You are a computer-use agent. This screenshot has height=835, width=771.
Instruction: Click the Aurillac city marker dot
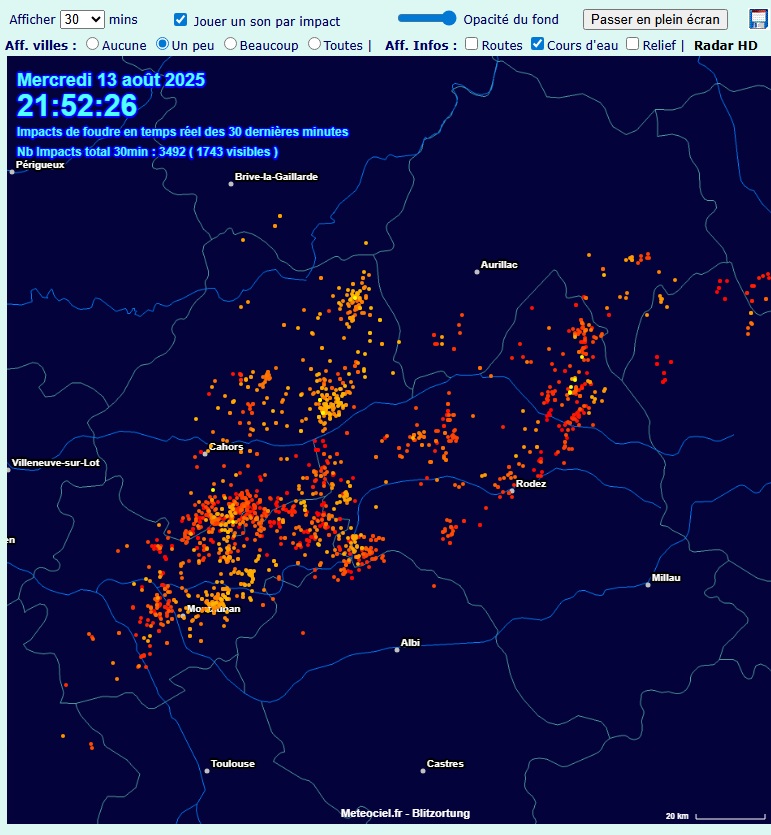(477, 272)
